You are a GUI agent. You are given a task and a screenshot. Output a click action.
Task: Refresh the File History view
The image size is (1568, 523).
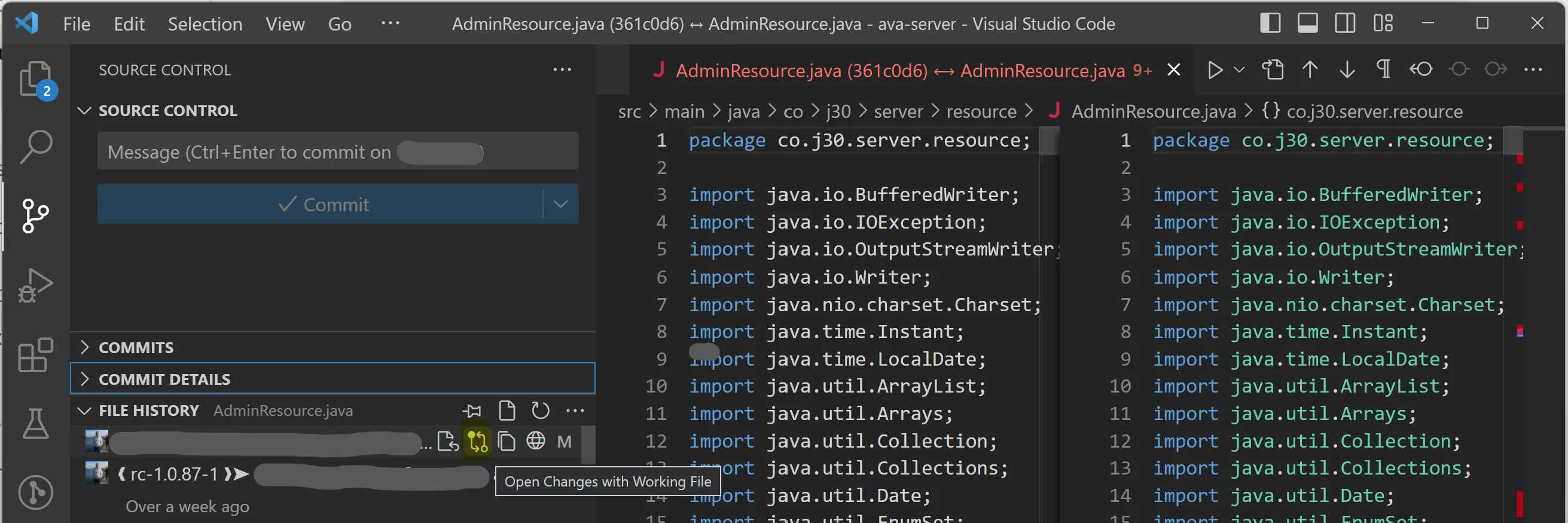pyautogui.click(x=540, y=411)
